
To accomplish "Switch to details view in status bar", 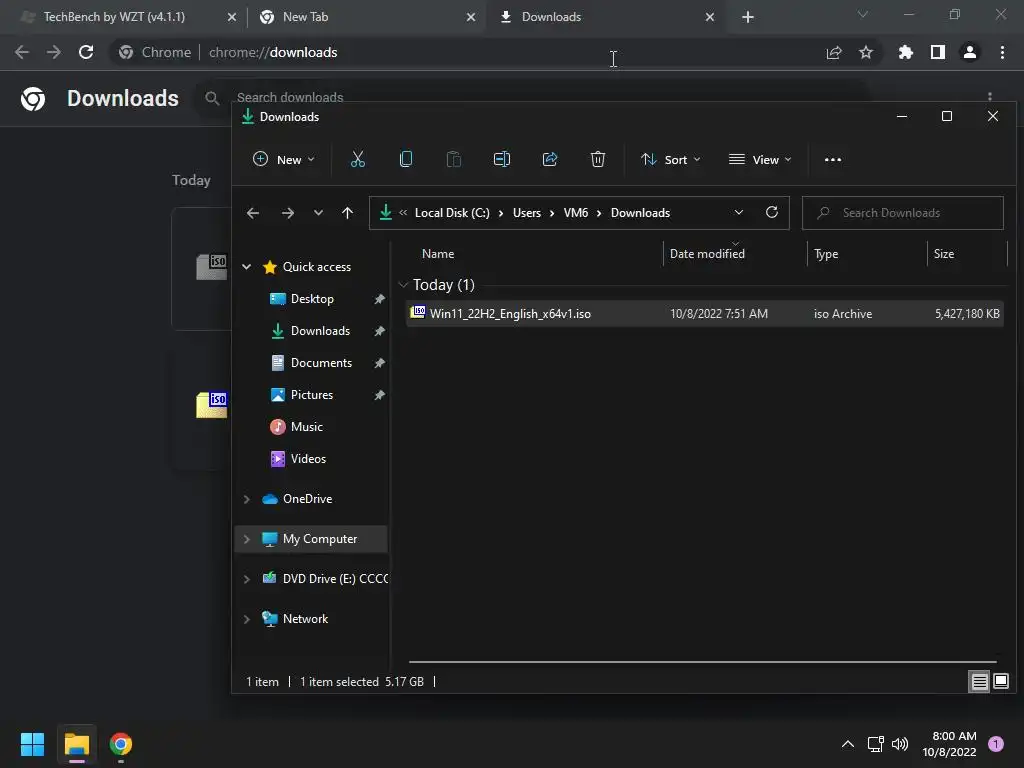I will [x=980, y=682].
